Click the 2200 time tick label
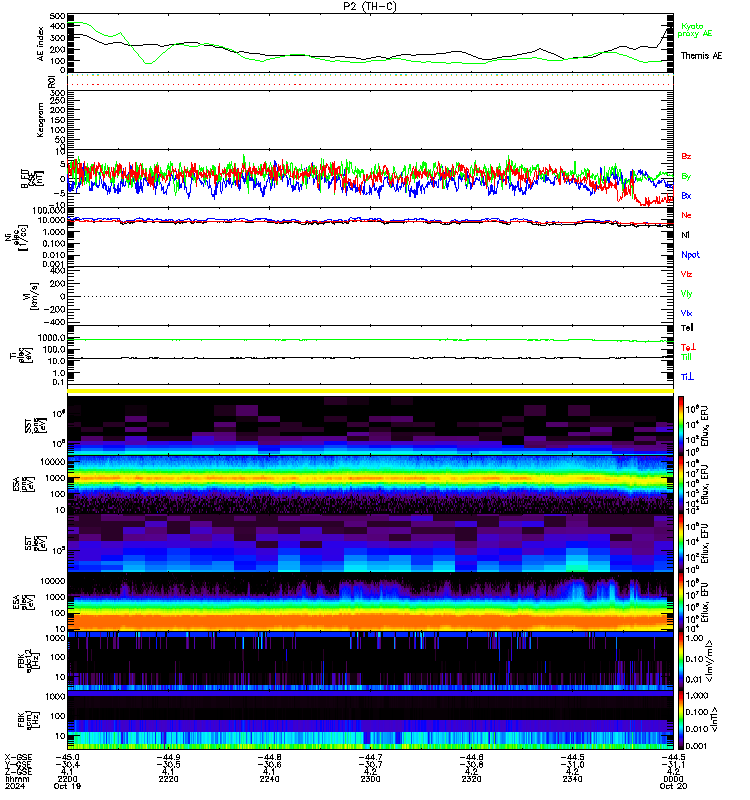This screenshot has width=750, height=800. click(x=67, y=779)
